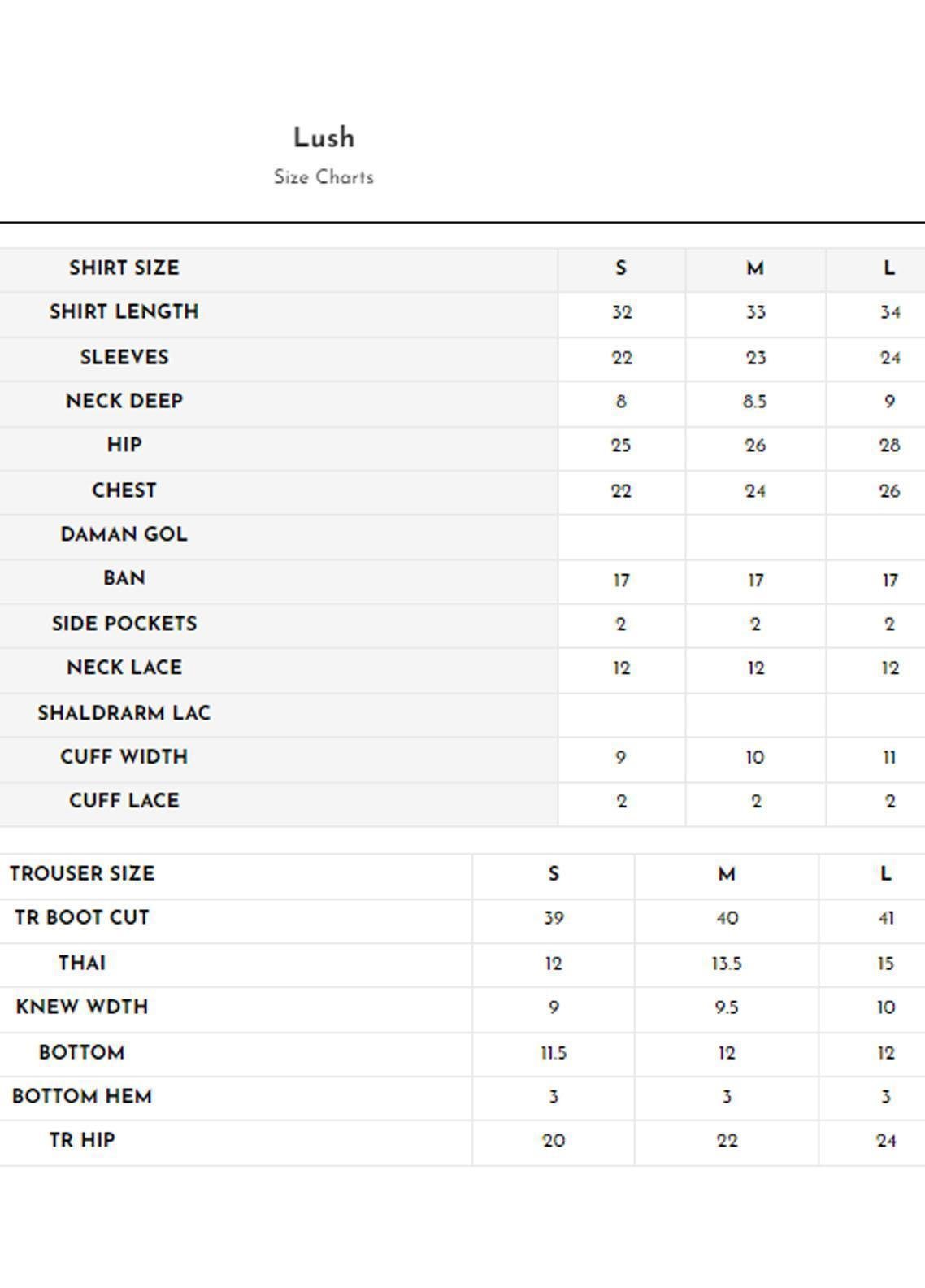
Task: Select the TR BOOT CUT small value 39
Action: (x=553, y=918)
